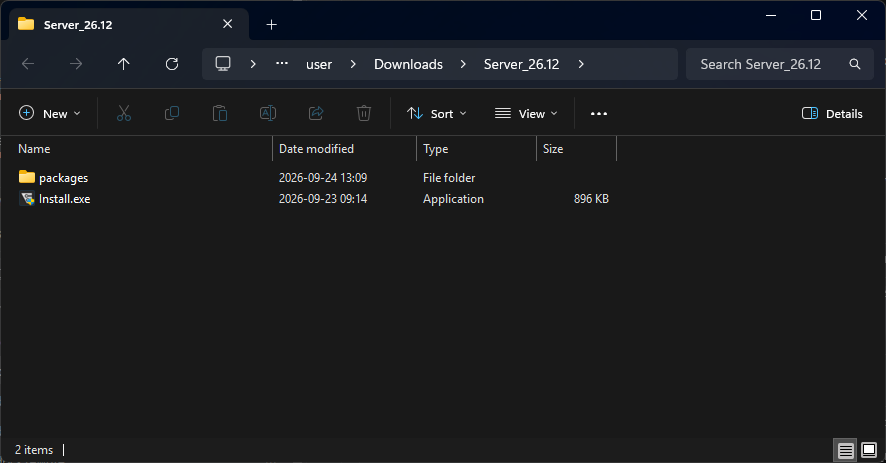886x463 pixels.
Task: Expand the chevron after Downloads breadcrumb
Action: click(x=463, y=64)
